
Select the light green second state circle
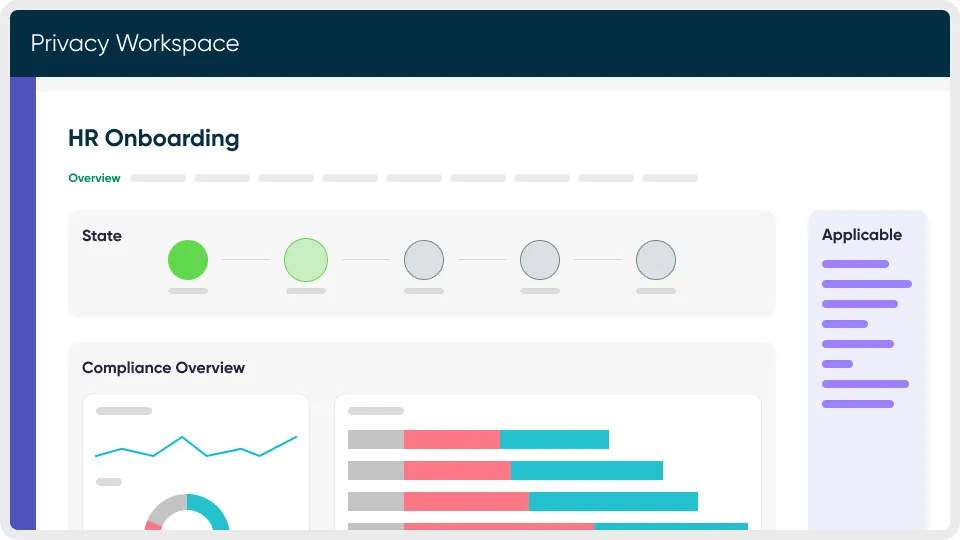306,260
